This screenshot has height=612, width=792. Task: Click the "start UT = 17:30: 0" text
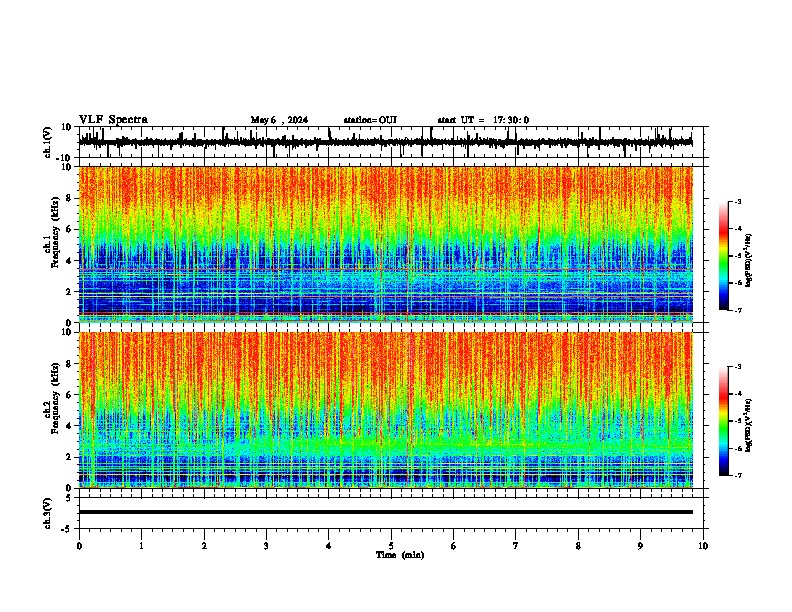tap(483, 120)
